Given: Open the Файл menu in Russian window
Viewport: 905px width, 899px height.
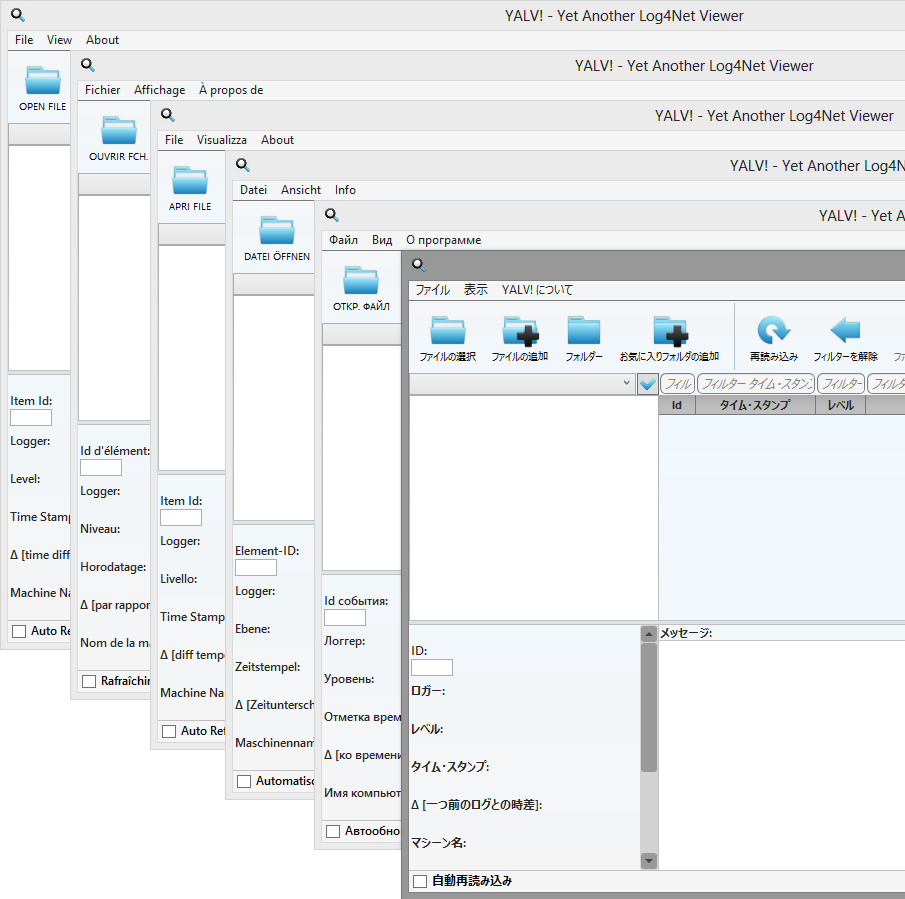Looking at the screenshot, I should (x=343, y=240).
